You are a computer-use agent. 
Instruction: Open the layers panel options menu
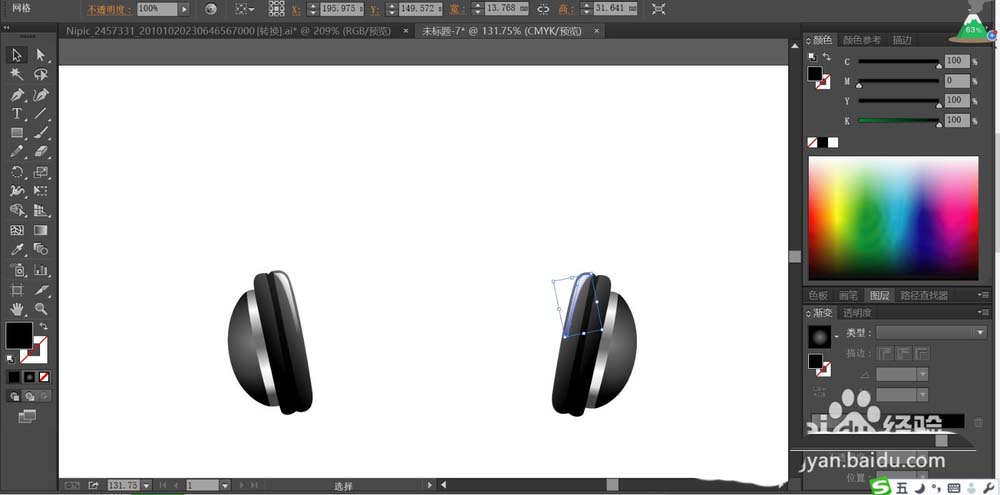(983, 295)
